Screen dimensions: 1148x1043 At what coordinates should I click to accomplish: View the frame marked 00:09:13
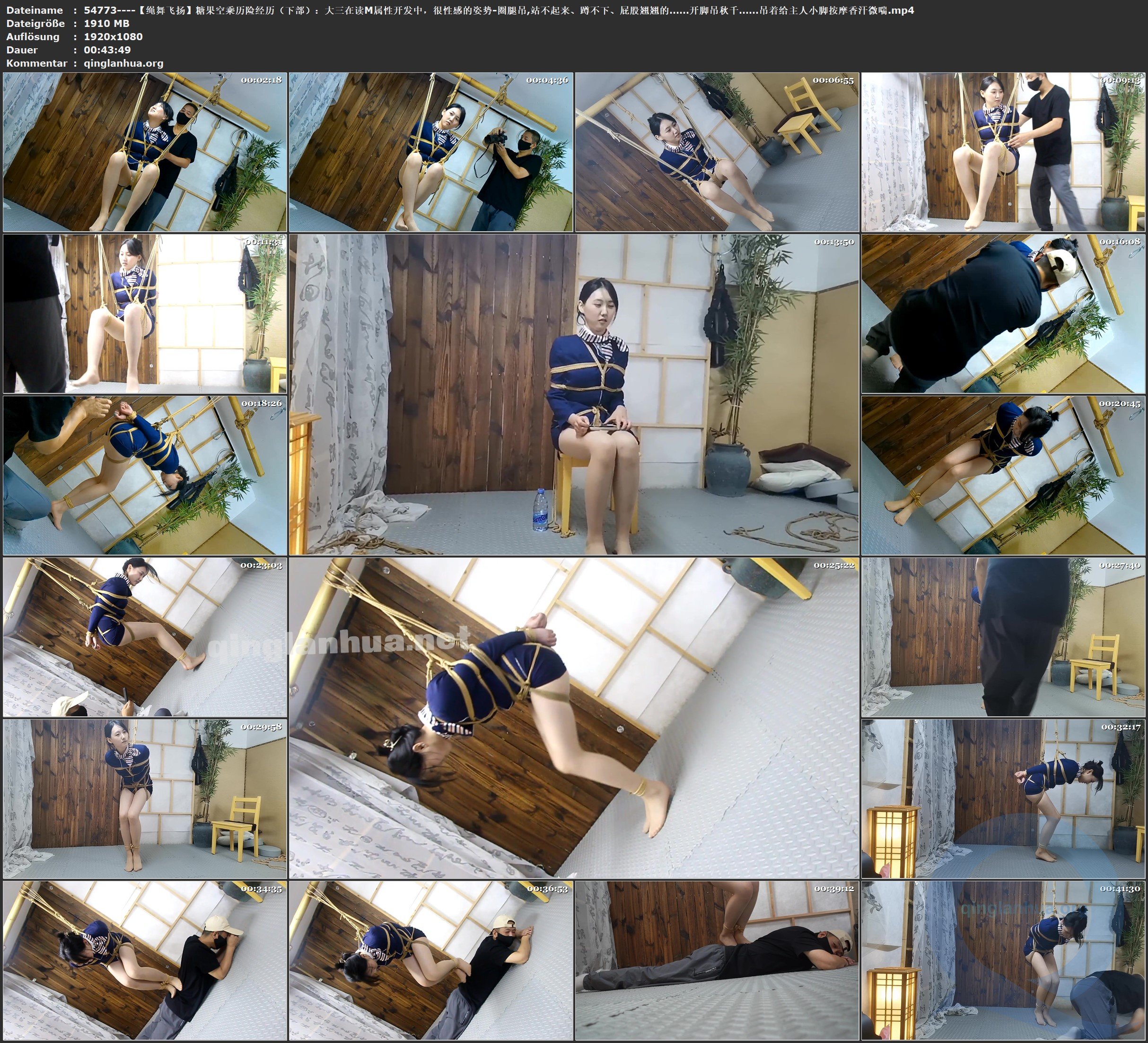pyautogui.click(x=1003, y=152)
